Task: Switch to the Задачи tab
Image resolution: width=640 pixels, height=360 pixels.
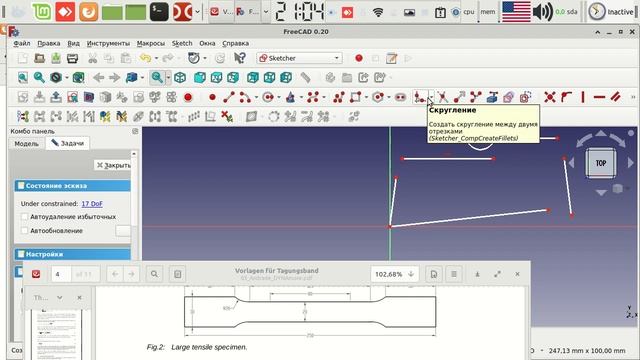Action: tap(67, 143)
